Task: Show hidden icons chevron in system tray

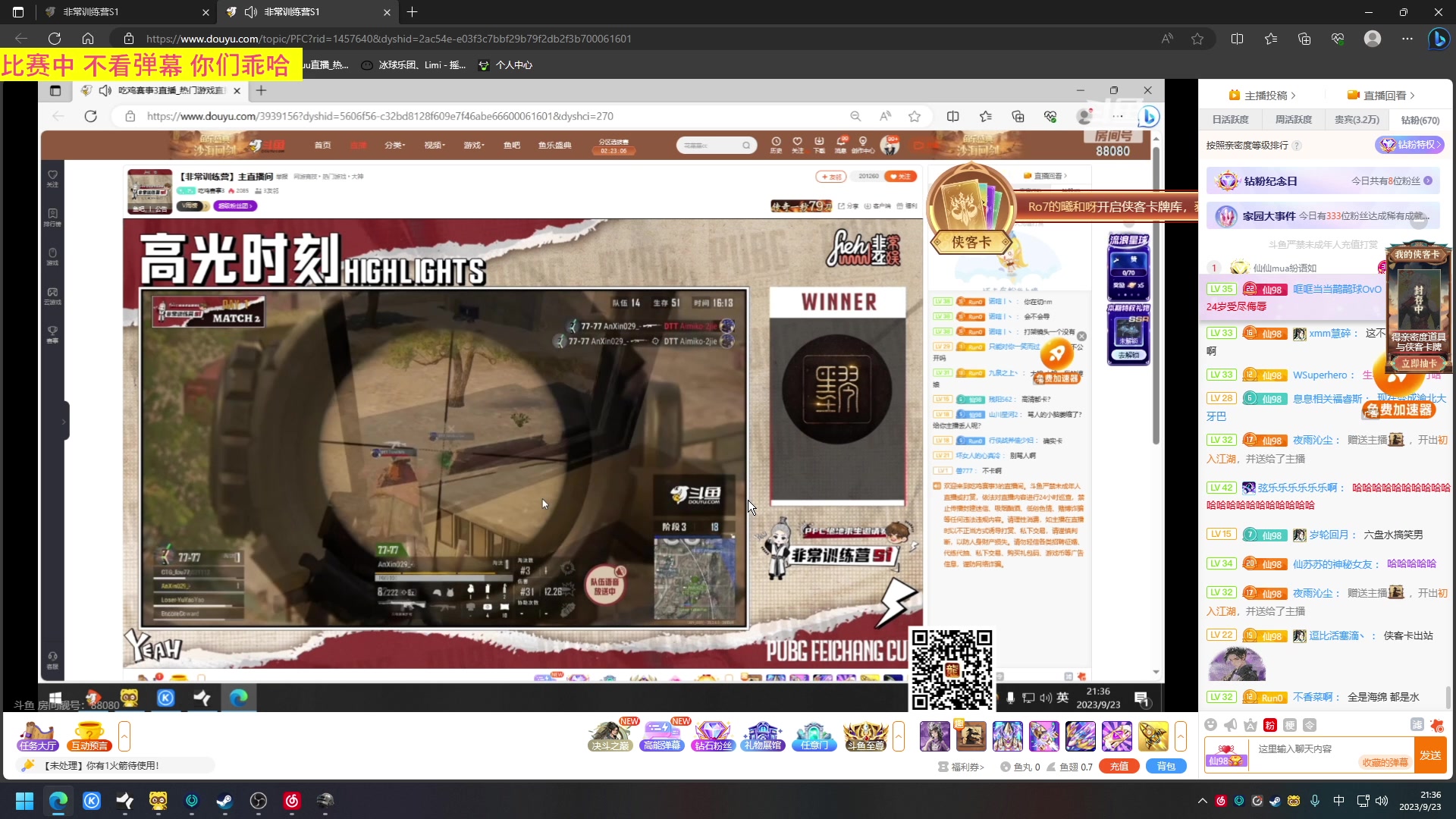Action: (1202, 801)
